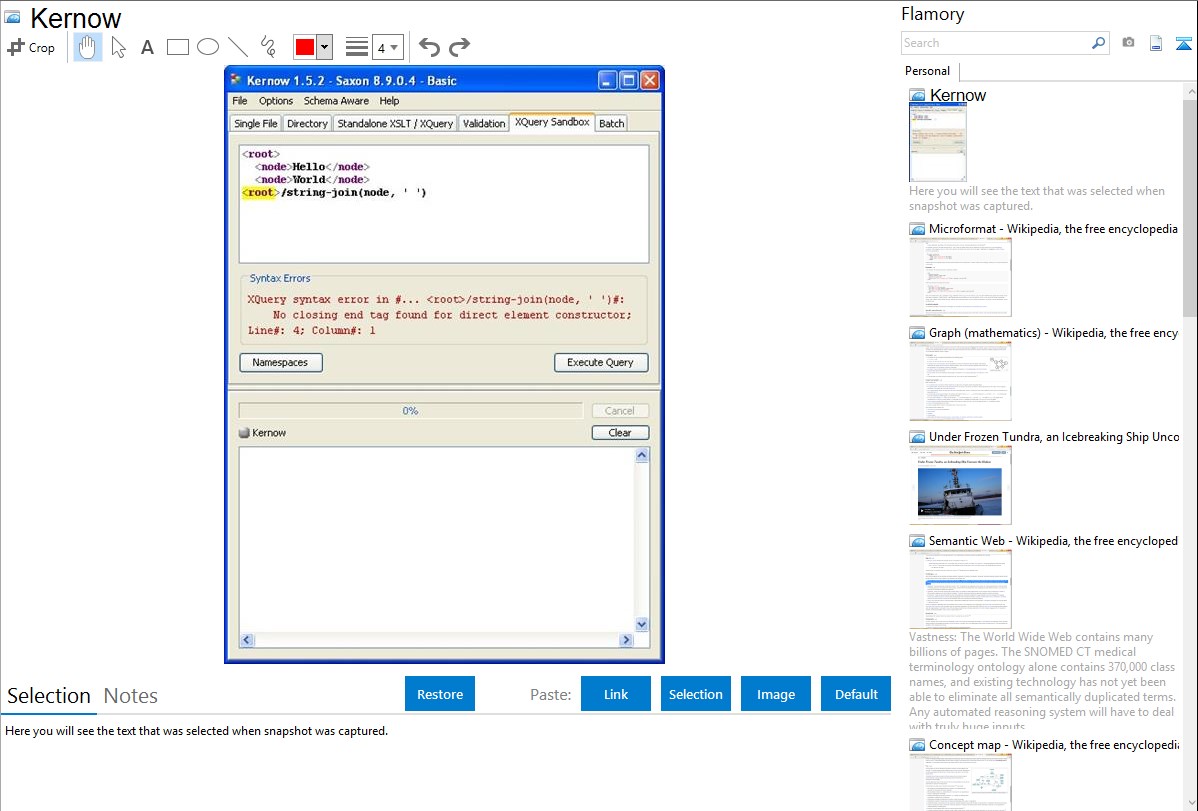This screenshot has height=811, width=1198.
Task: Open the Personal tab
Action: tap(927, 71)
